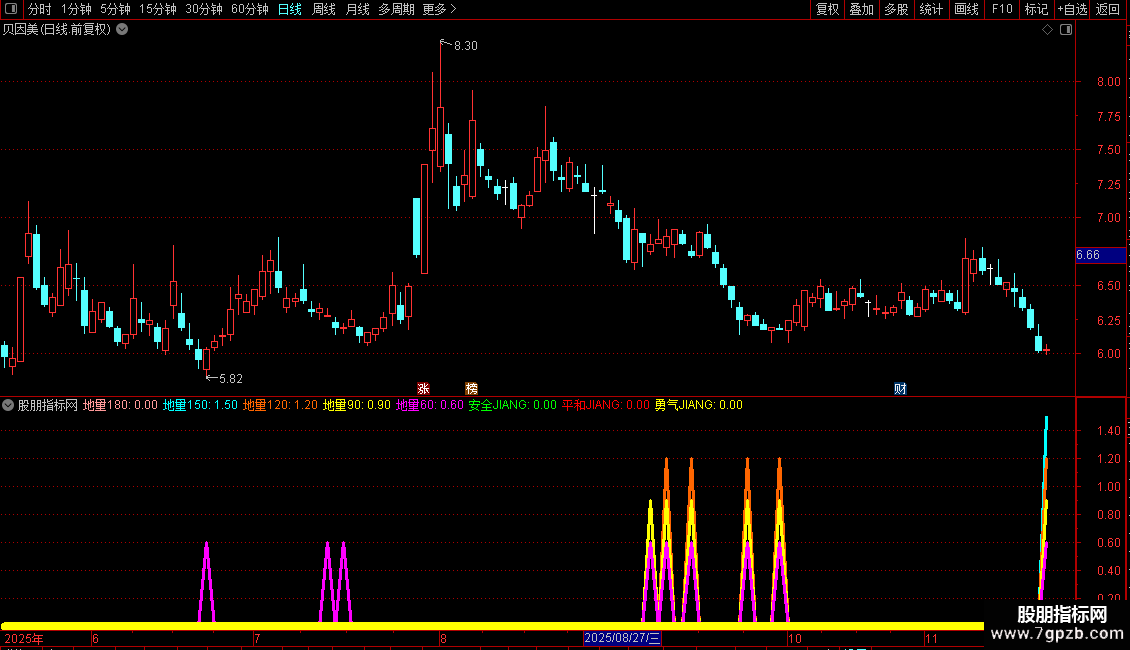Click the 返回 back button
This screenshot has height=650, width=1130.
click(x=1108, y=9)
